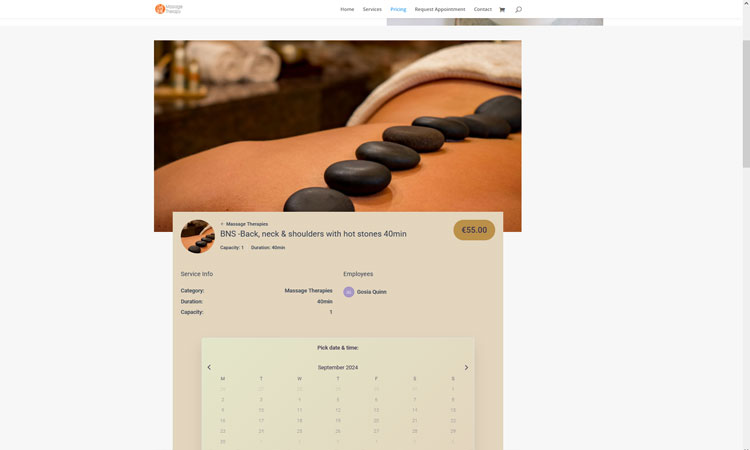Click the hot stones service thumbnail
This screenshot has width=750, height=450.
tap(198, 236)
